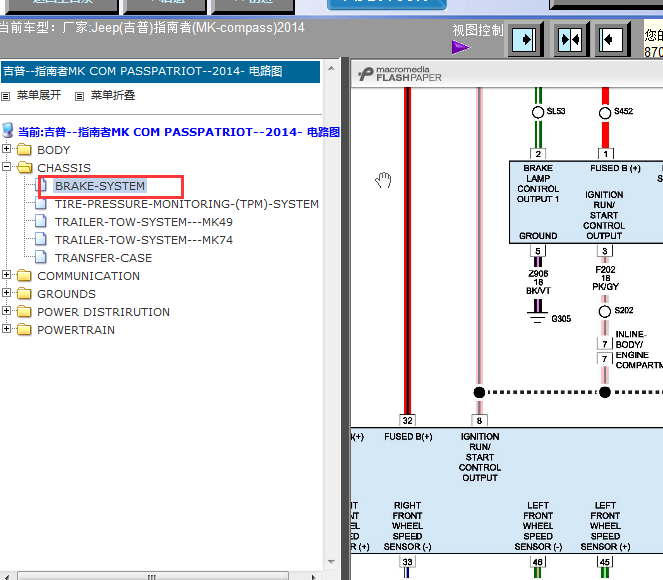Click the POWERTRAIN folder icon

24,329
